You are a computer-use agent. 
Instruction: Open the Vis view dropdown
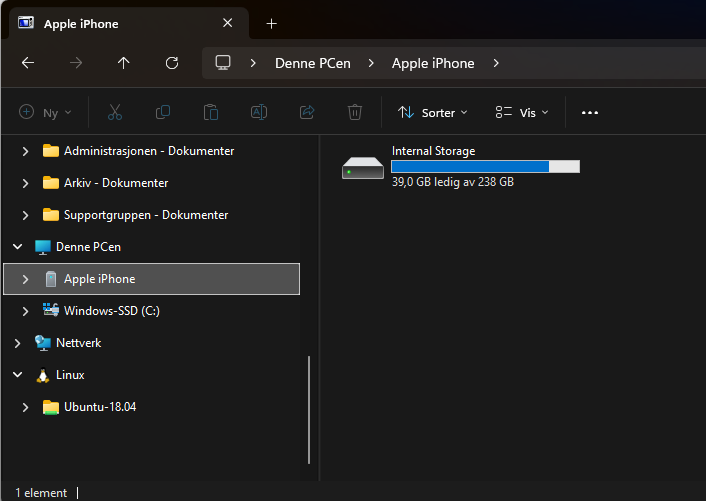point(522,113)
